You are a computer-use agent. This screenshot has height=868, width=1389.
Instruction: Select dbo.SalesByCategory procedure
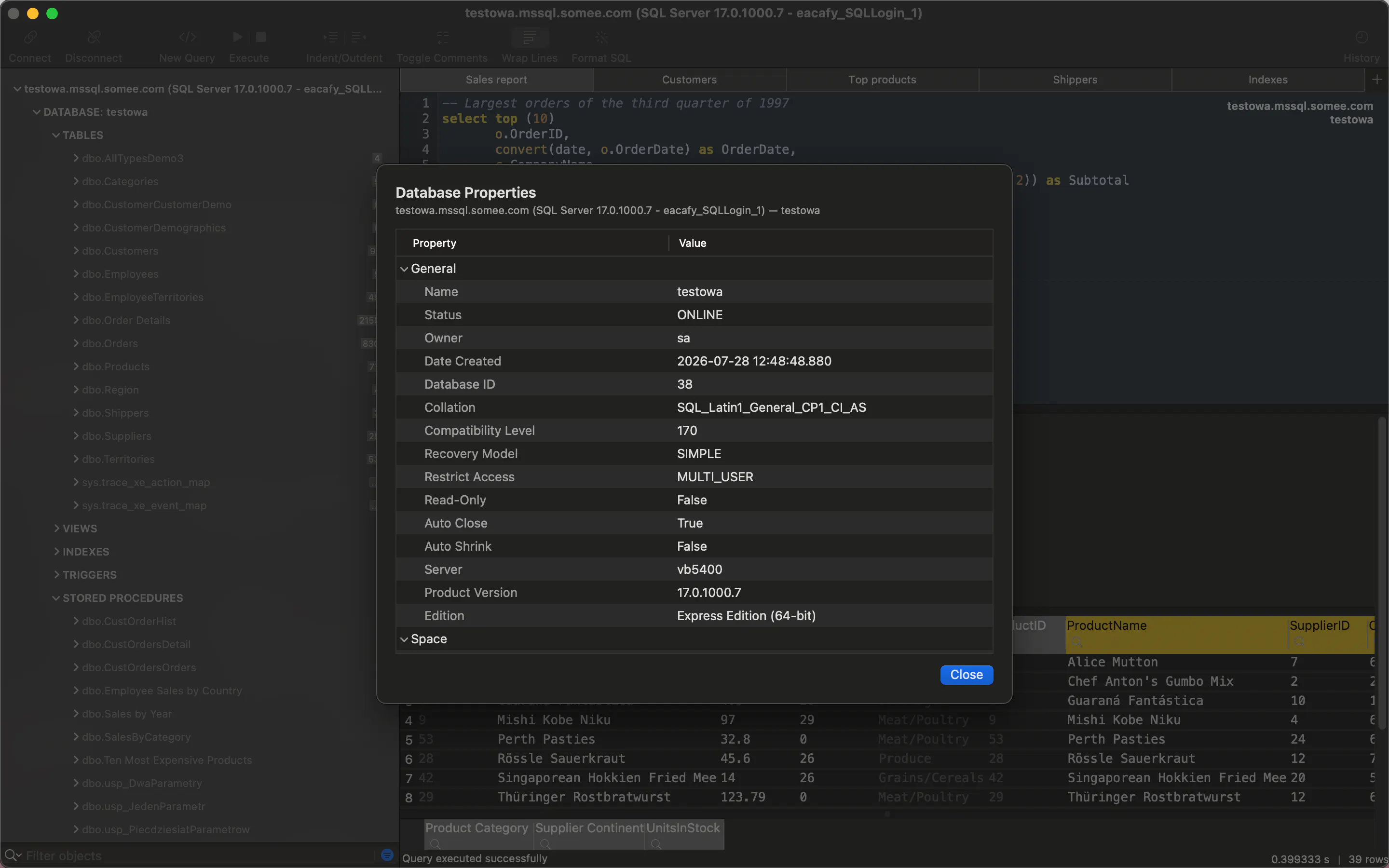pos(136,737)
